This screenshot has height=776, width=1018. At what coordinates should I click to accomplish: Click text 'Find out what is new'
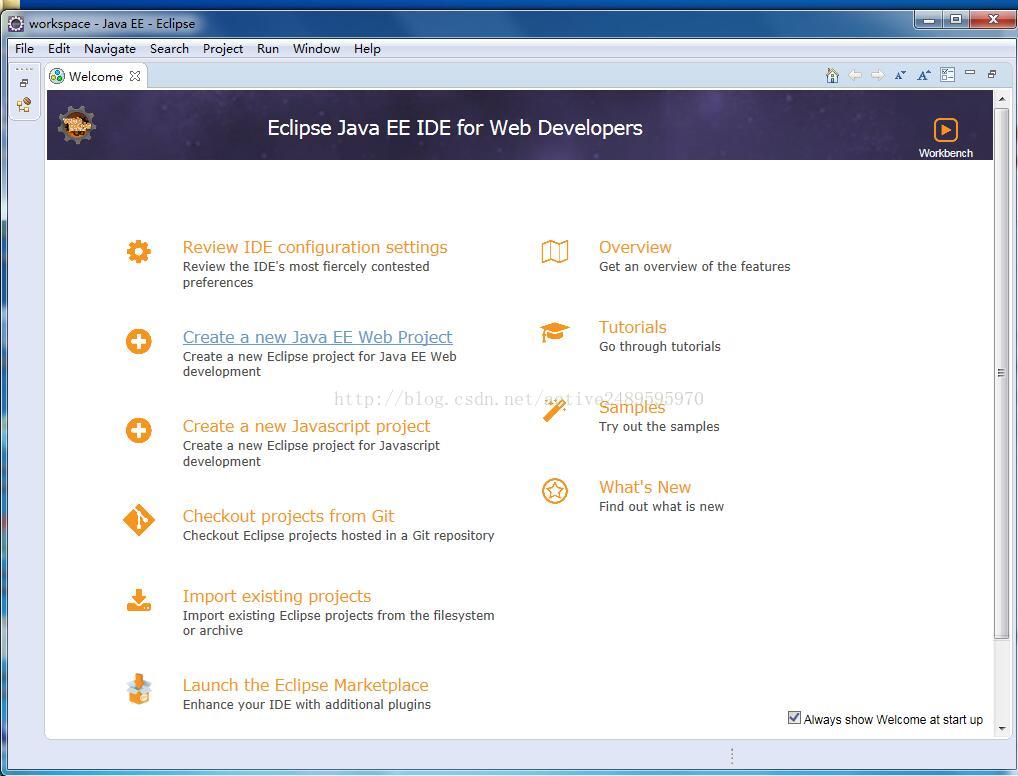pyautogui.click(x=661, y=507)
